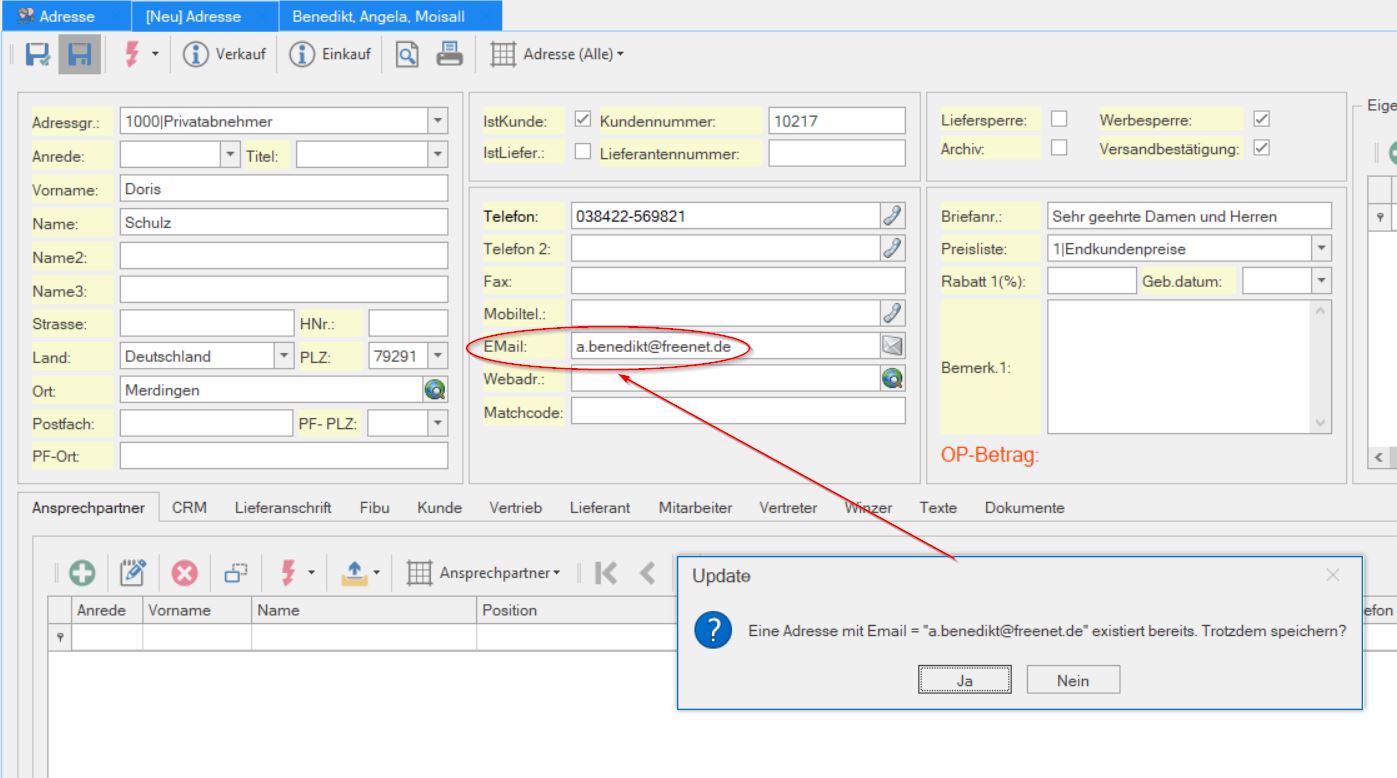Viewport: 1397px width, 778px height.
Task: Open the Fibu tab
Action: pyautogui.click(x=375, y=508)
